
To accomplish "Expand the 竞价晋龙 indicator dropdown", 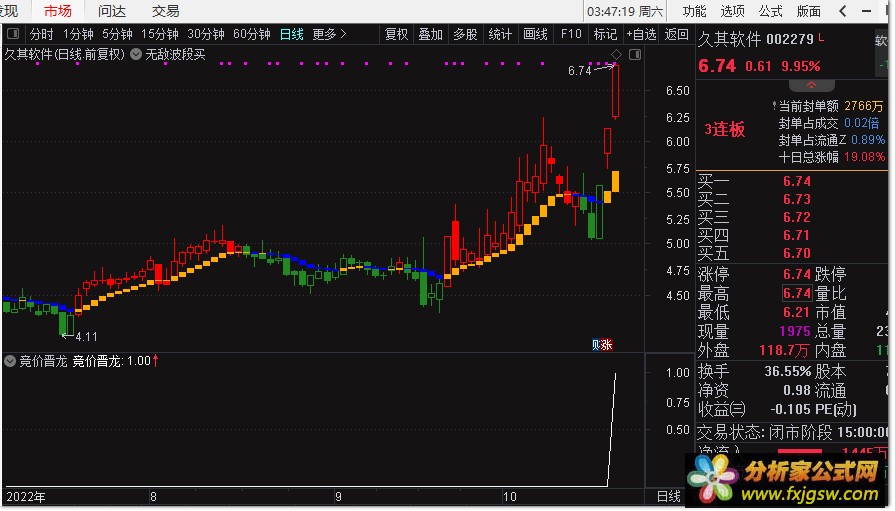I will [x=10, y=361].
